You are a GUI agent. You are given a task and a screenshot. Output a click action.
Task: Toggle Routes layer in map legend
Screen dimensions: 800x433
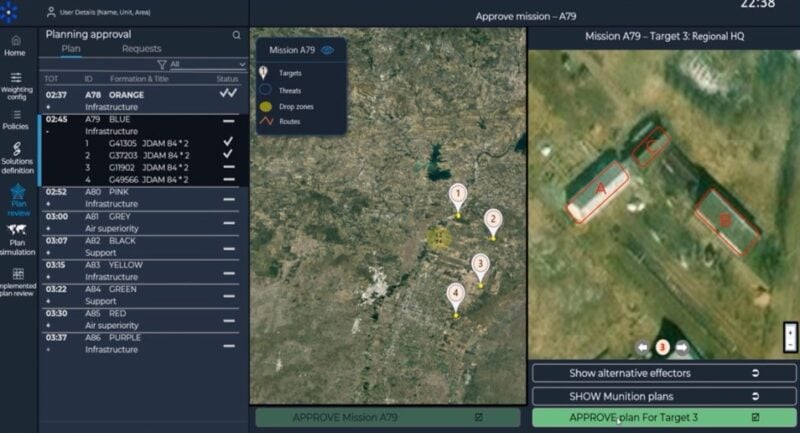[x=266, y=121]
